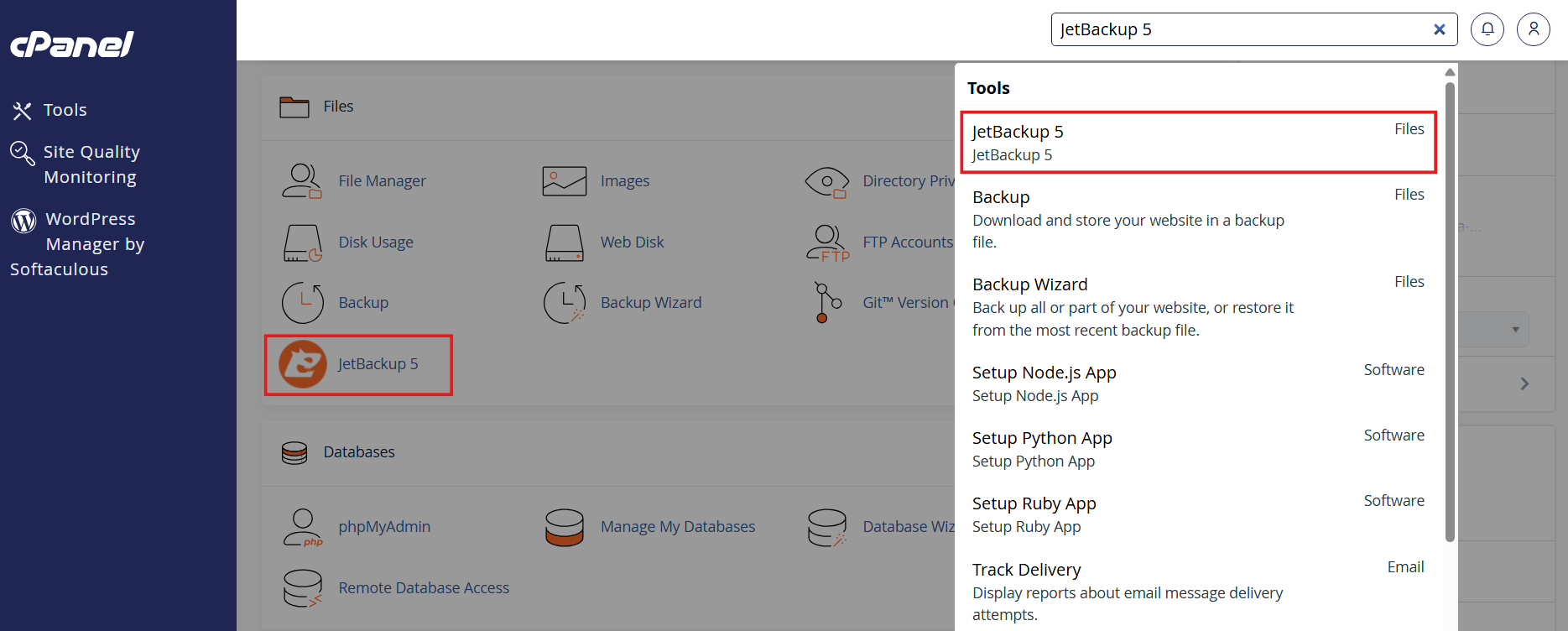Clear the search box with the X
The image size is (1568, 631).
coord(1440,29)
